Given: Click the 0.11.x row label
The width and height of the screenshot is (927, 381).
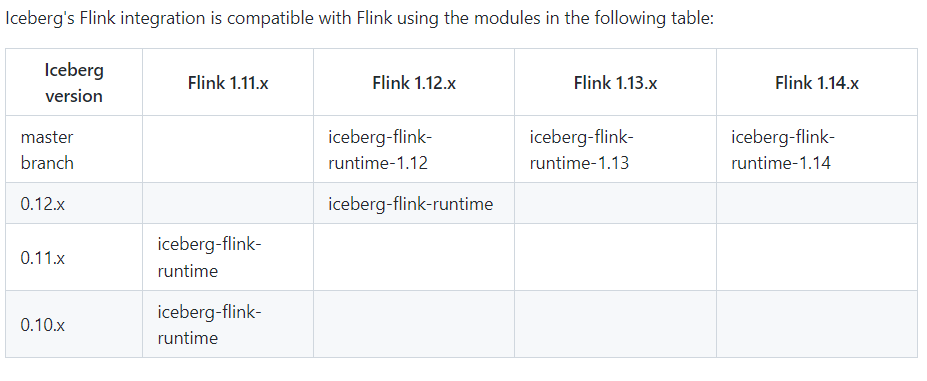Looking at the screenshot, I should point(43,258).
